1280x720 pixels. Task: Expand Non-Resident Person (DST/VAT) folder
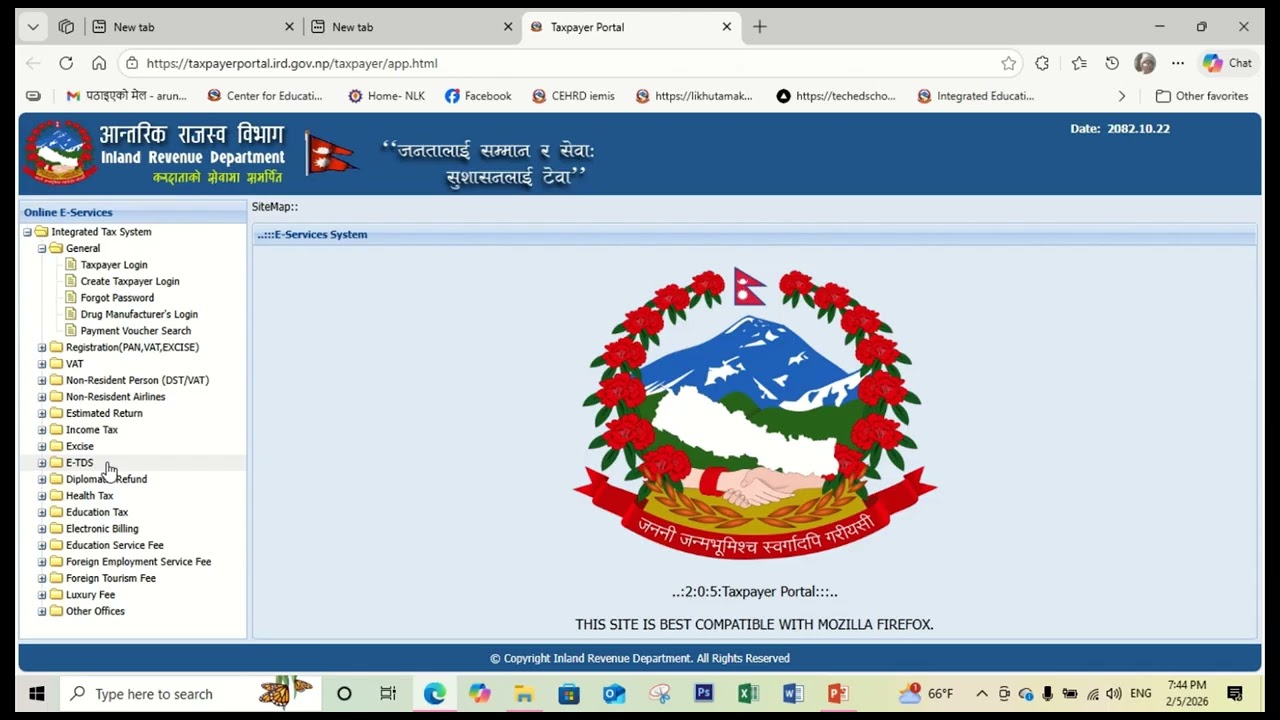[x=42, y=380]
